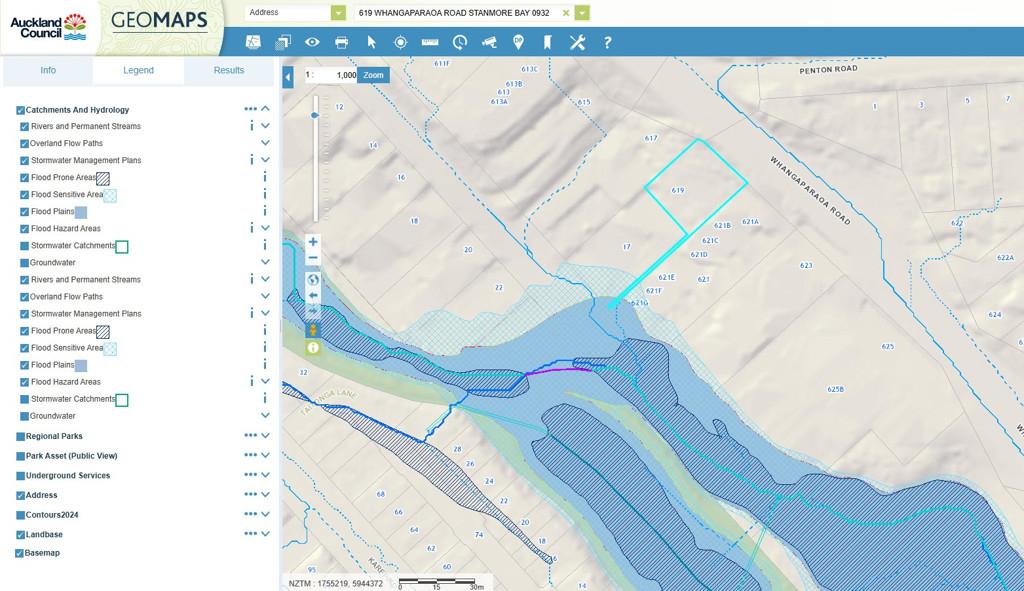Switch to the Info tab
The height and width of the screenshot is (591, 1024).
click(48, 70)
